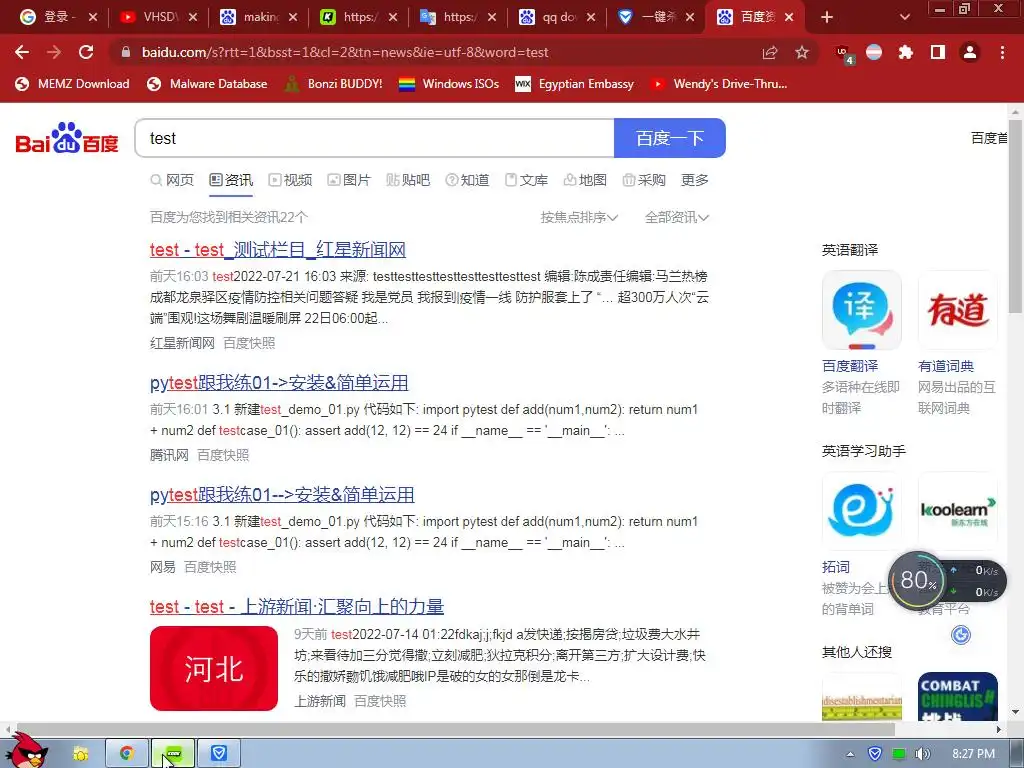
Task: Open the Koolearn app icon
Action: 957,511
